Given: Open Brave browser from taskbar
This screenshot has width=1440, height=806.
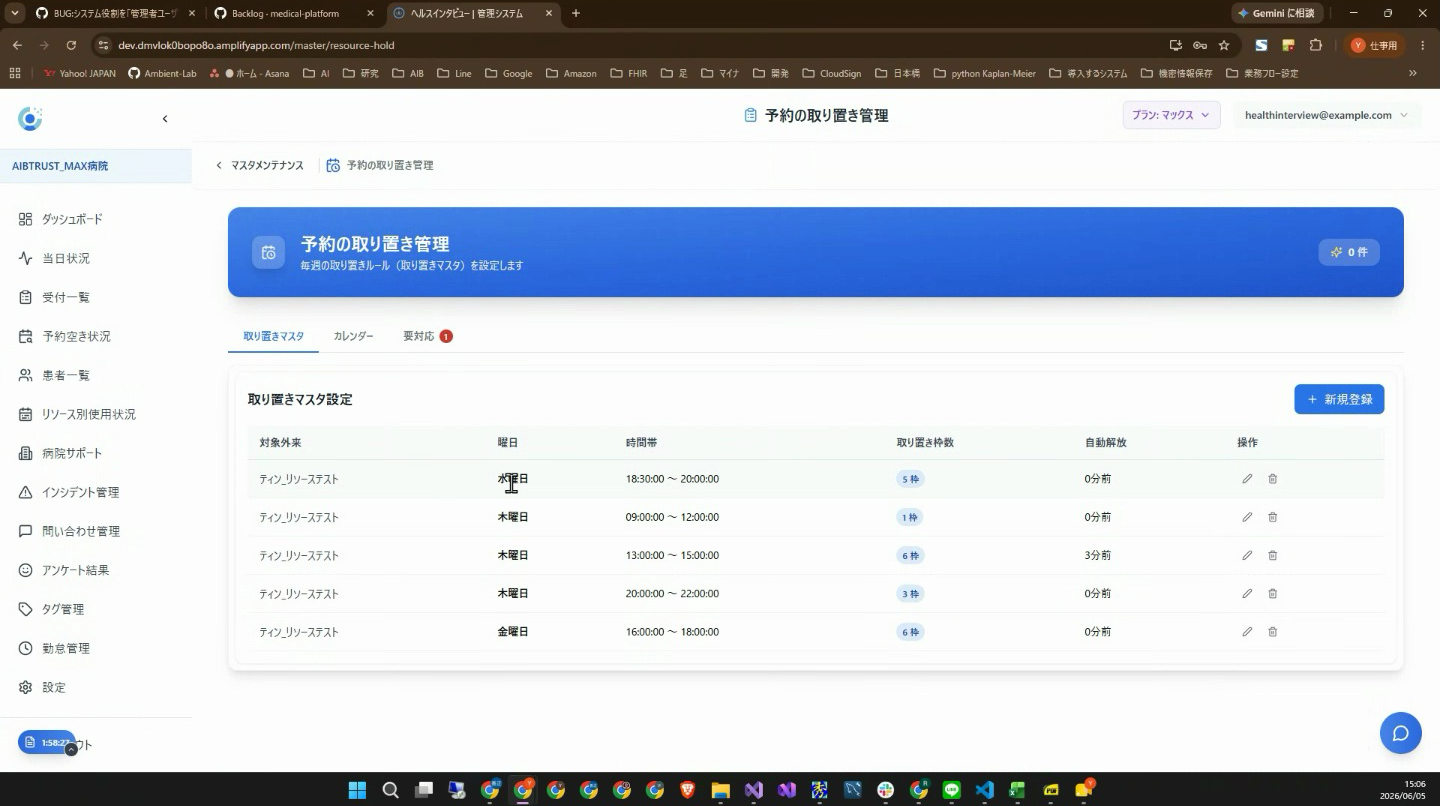Looking at the screenshot, I should 687,790.
